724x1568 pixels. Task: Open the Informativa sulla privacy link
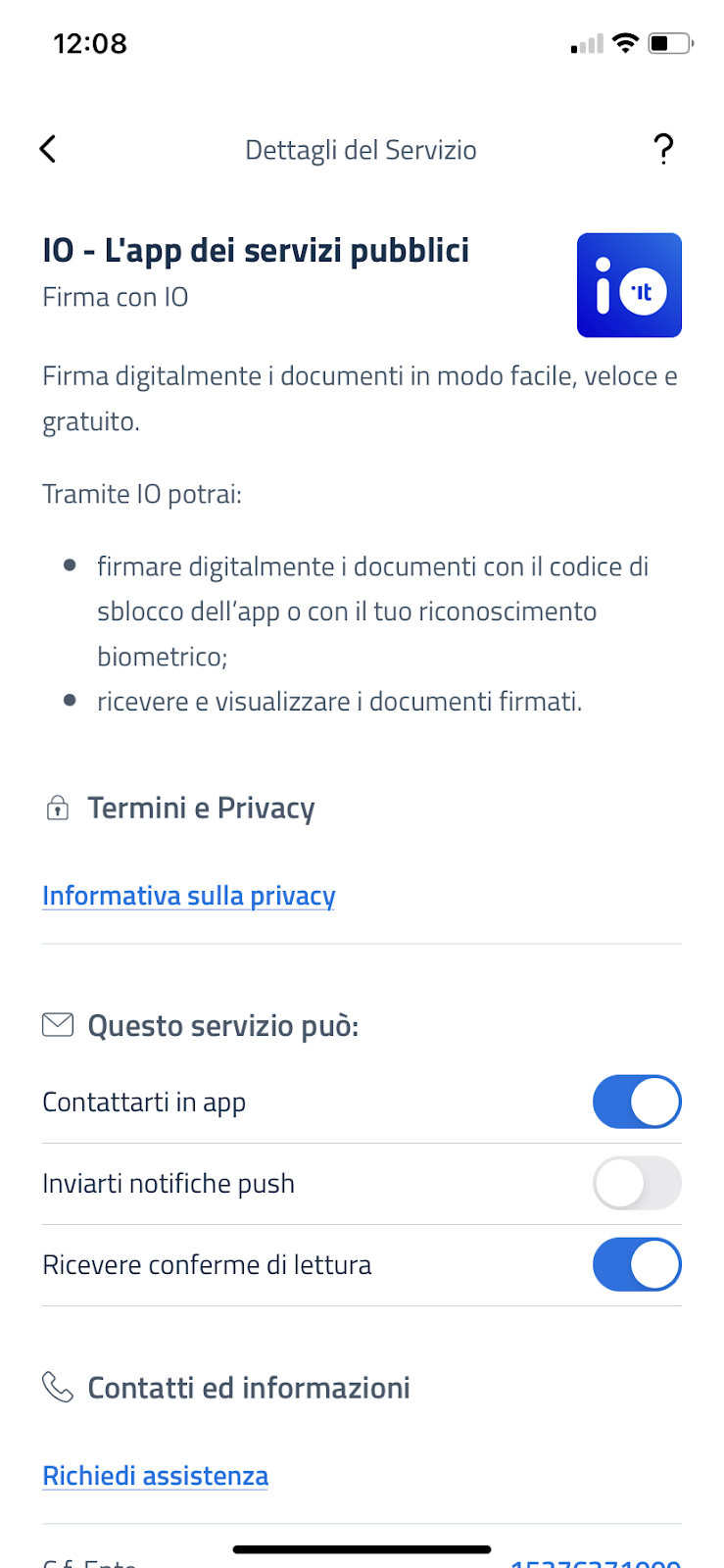[189, 896]
